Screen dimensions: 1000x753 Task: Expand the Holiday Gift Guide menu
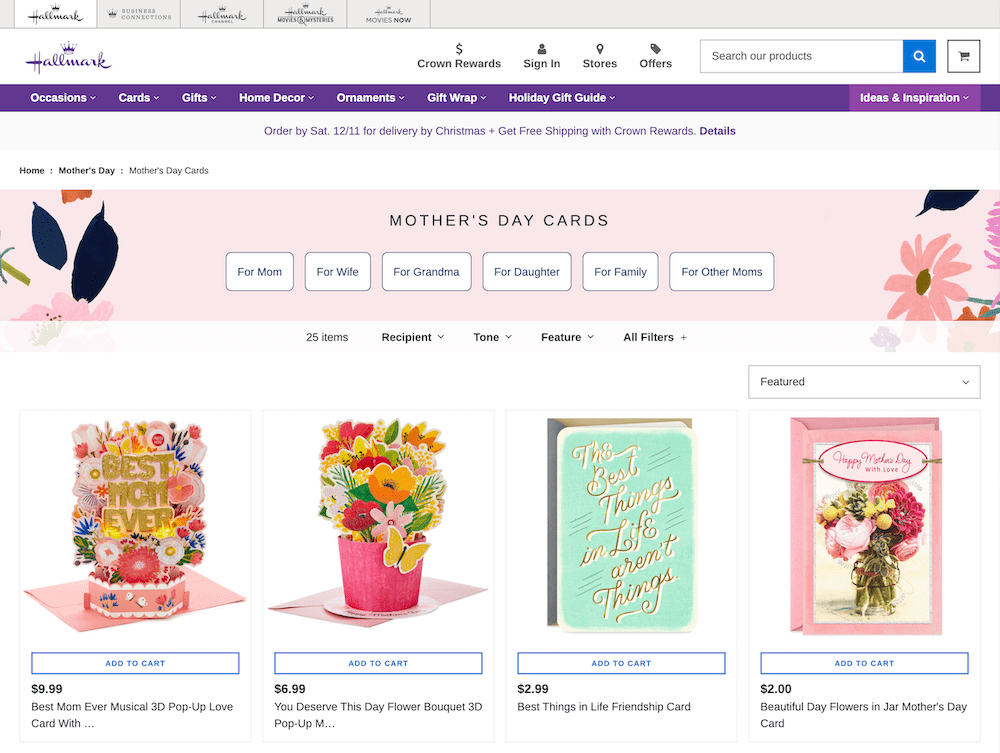(562, 98)
